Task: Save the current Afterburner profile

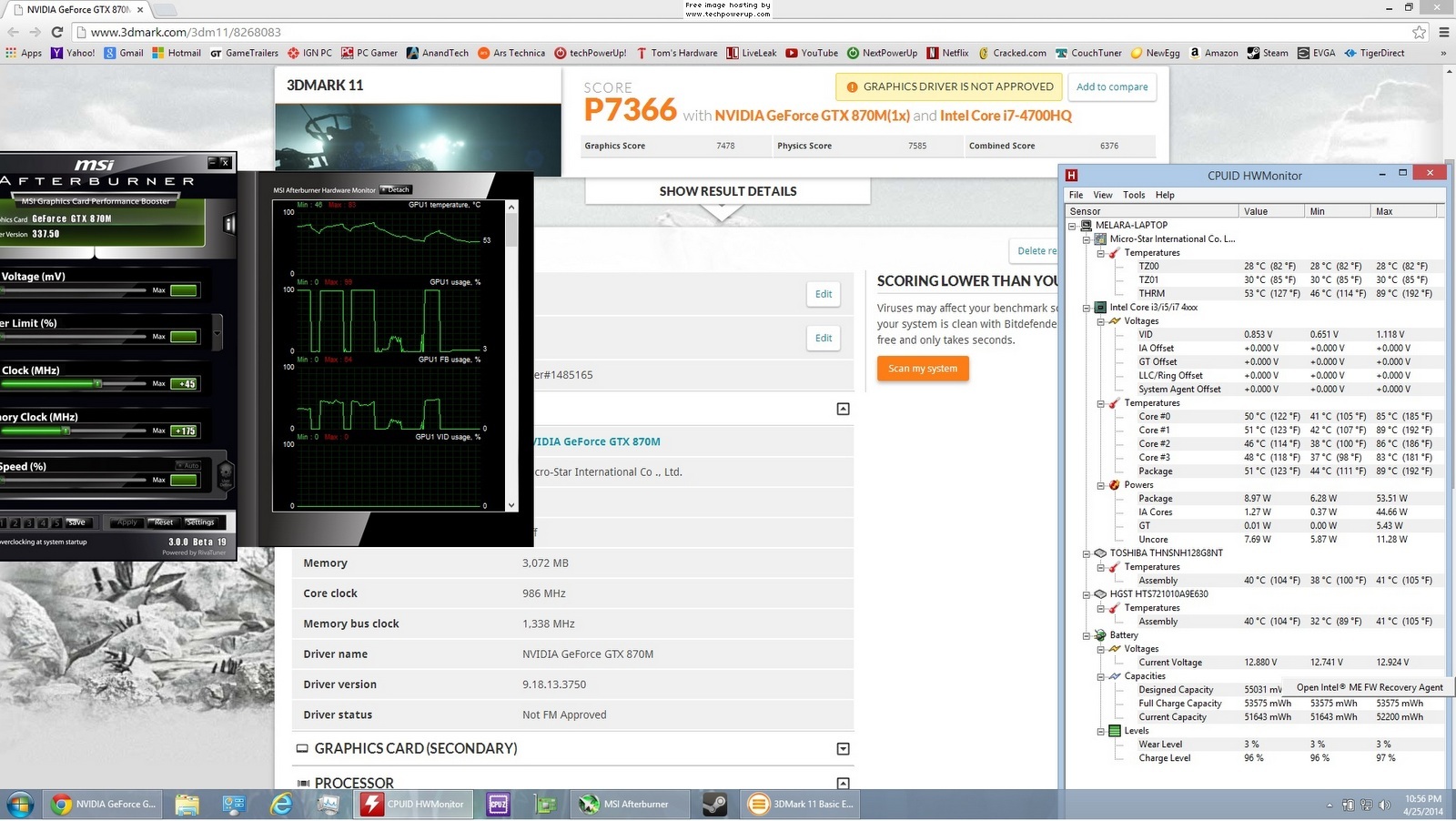Action: pos(77,522)
